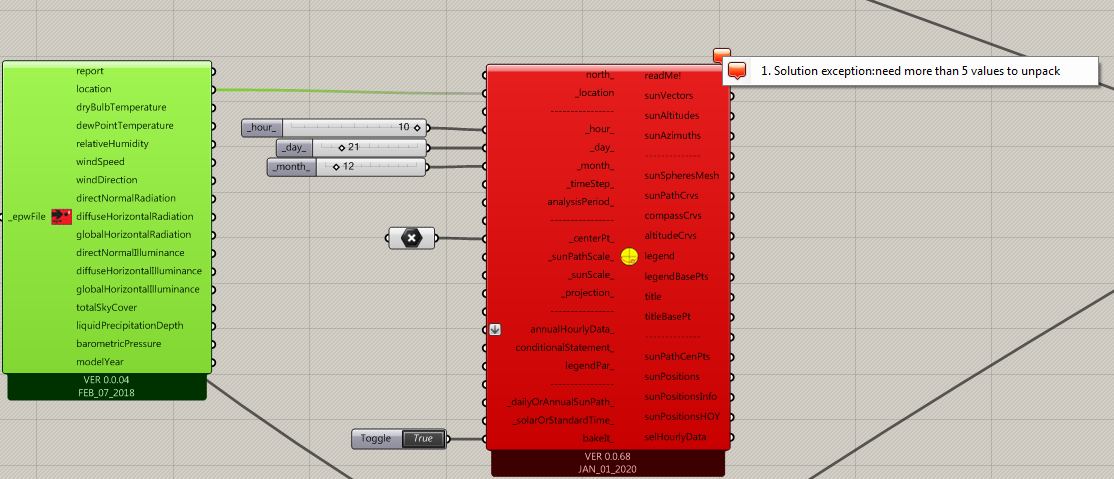Image resolution: width=1114 pixels, height=479 pixels.
Task: Click the barometricPressure output
Action: point(118,344)
